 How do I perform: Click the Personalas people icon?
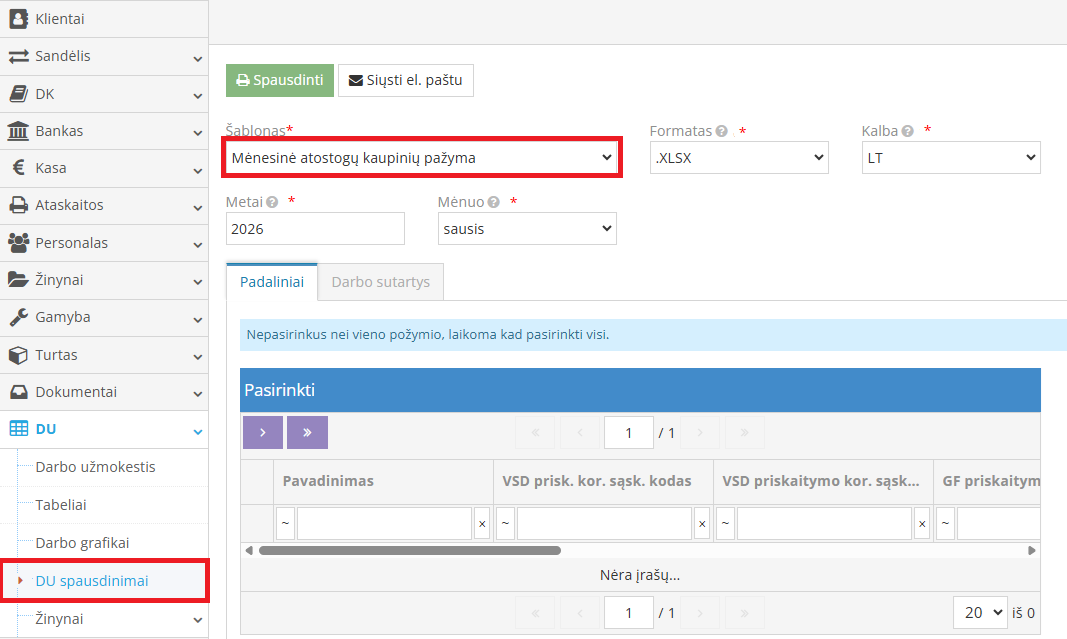[x=18, y=243]
